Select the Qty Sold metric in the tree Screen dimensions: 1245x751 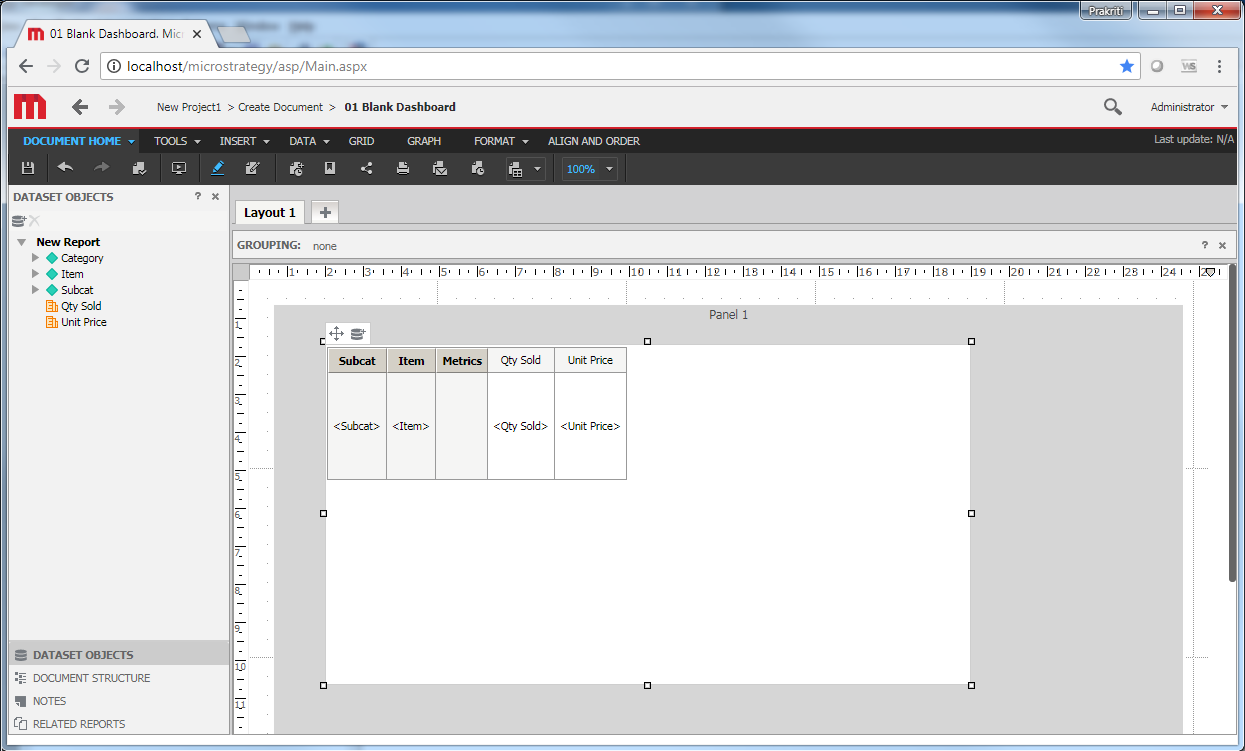click(x=80, y=305)
